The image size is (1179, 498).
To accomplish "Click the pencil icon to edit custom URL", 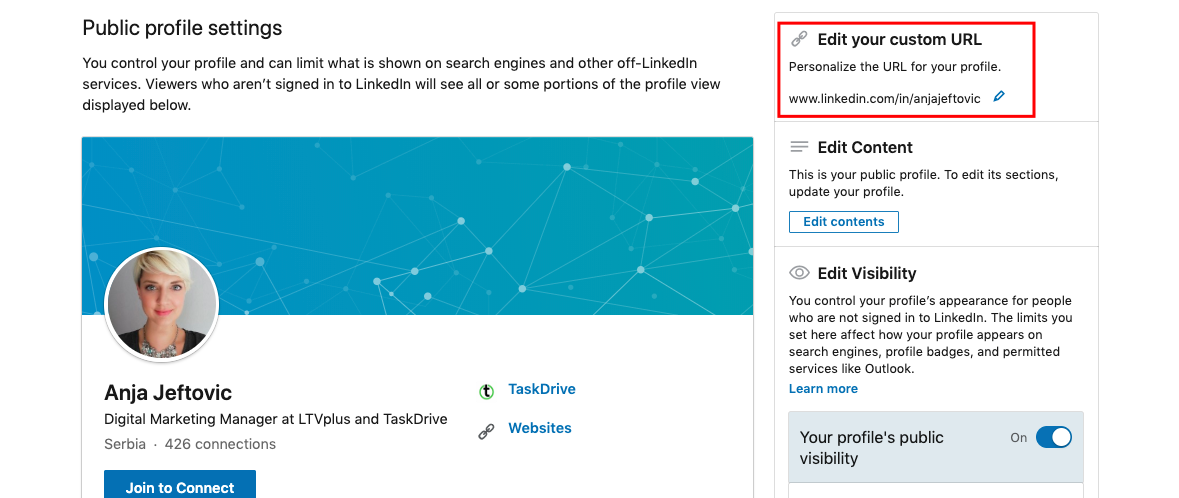I will [x=998, y=98].
